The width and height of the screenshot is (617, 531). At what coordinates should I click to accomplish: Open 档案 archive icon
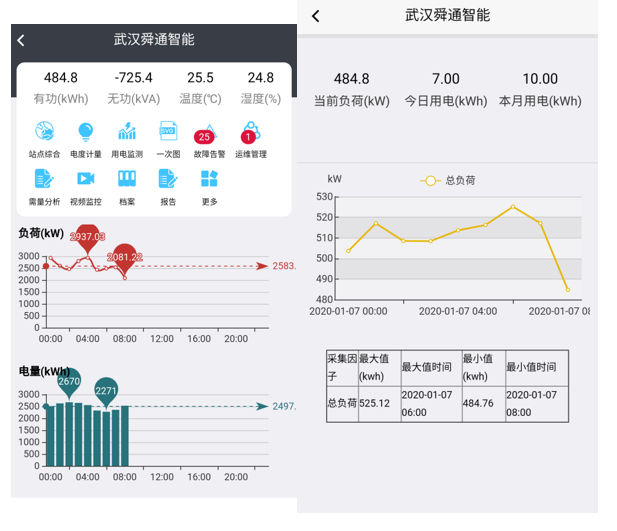pos(127,179)
